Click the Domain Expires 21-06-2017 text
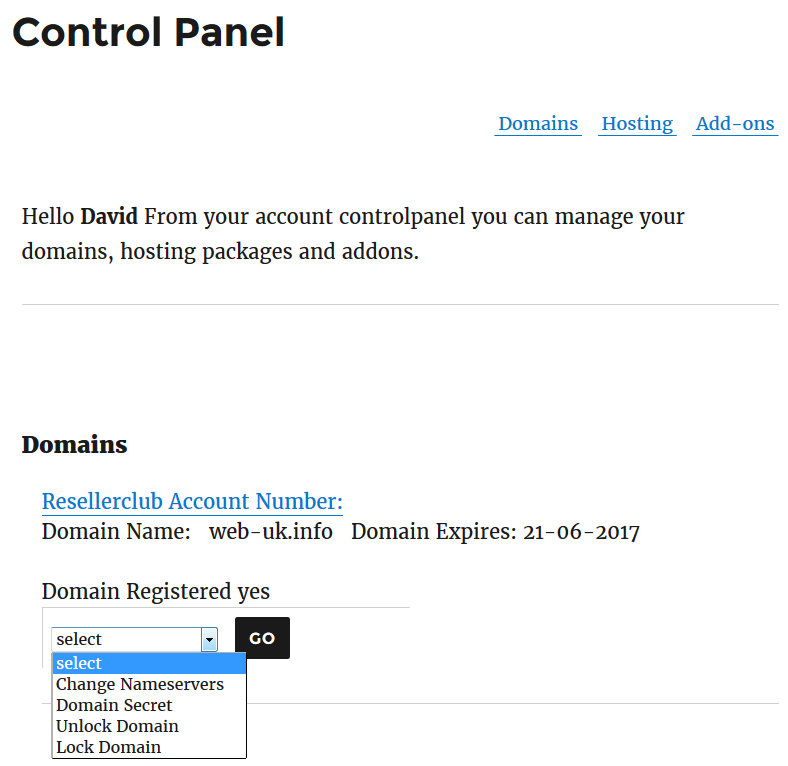Screen dimensions: 788x766 point(495,532)
